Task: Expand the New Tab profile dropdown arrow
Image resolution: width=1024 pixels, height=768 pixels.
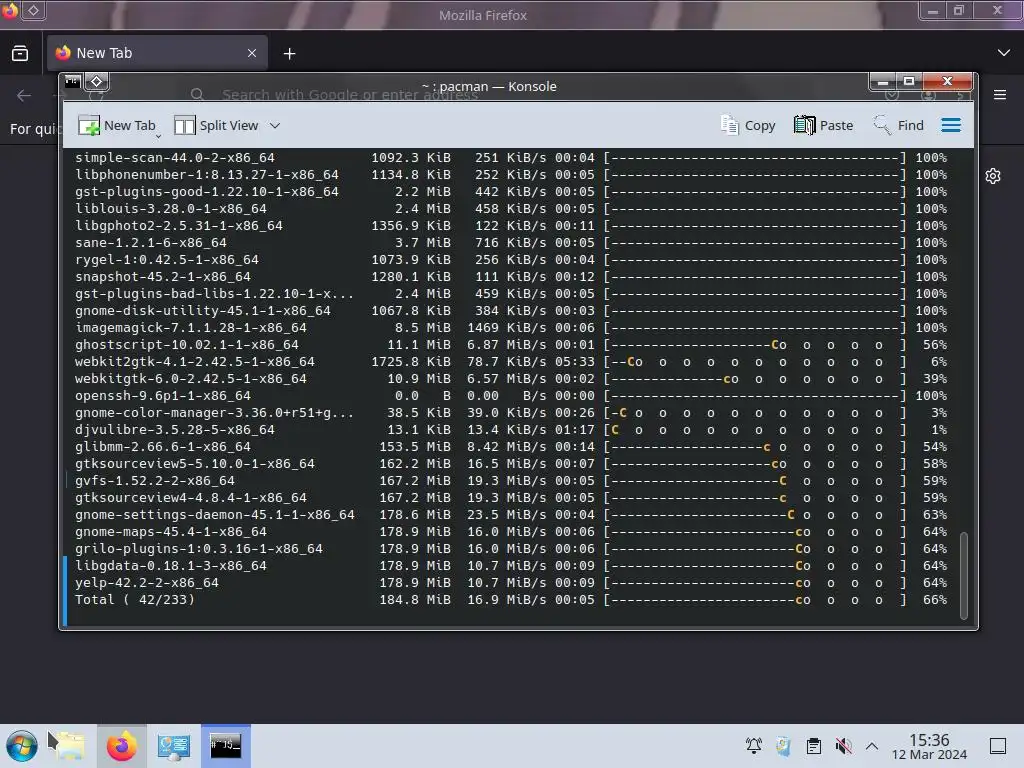Action: click(x=159, y=135)
